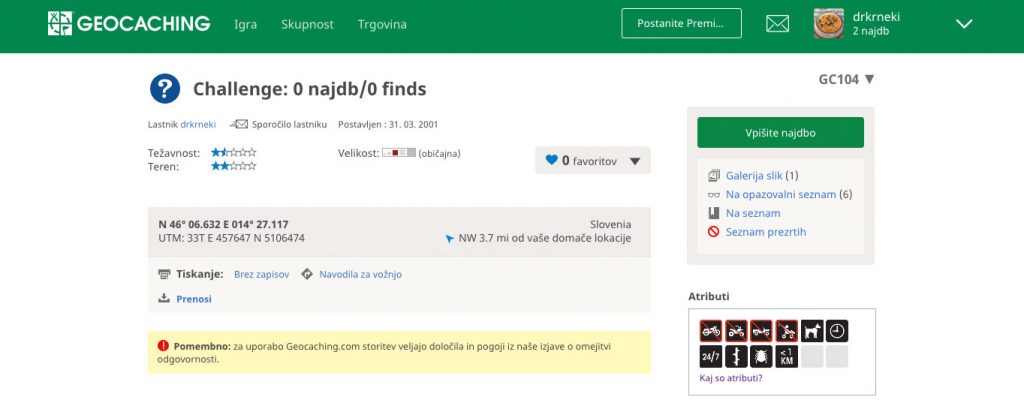Open the Igra menu
The width and height of the screenshot is (1024, 400).
coord(245,24)
